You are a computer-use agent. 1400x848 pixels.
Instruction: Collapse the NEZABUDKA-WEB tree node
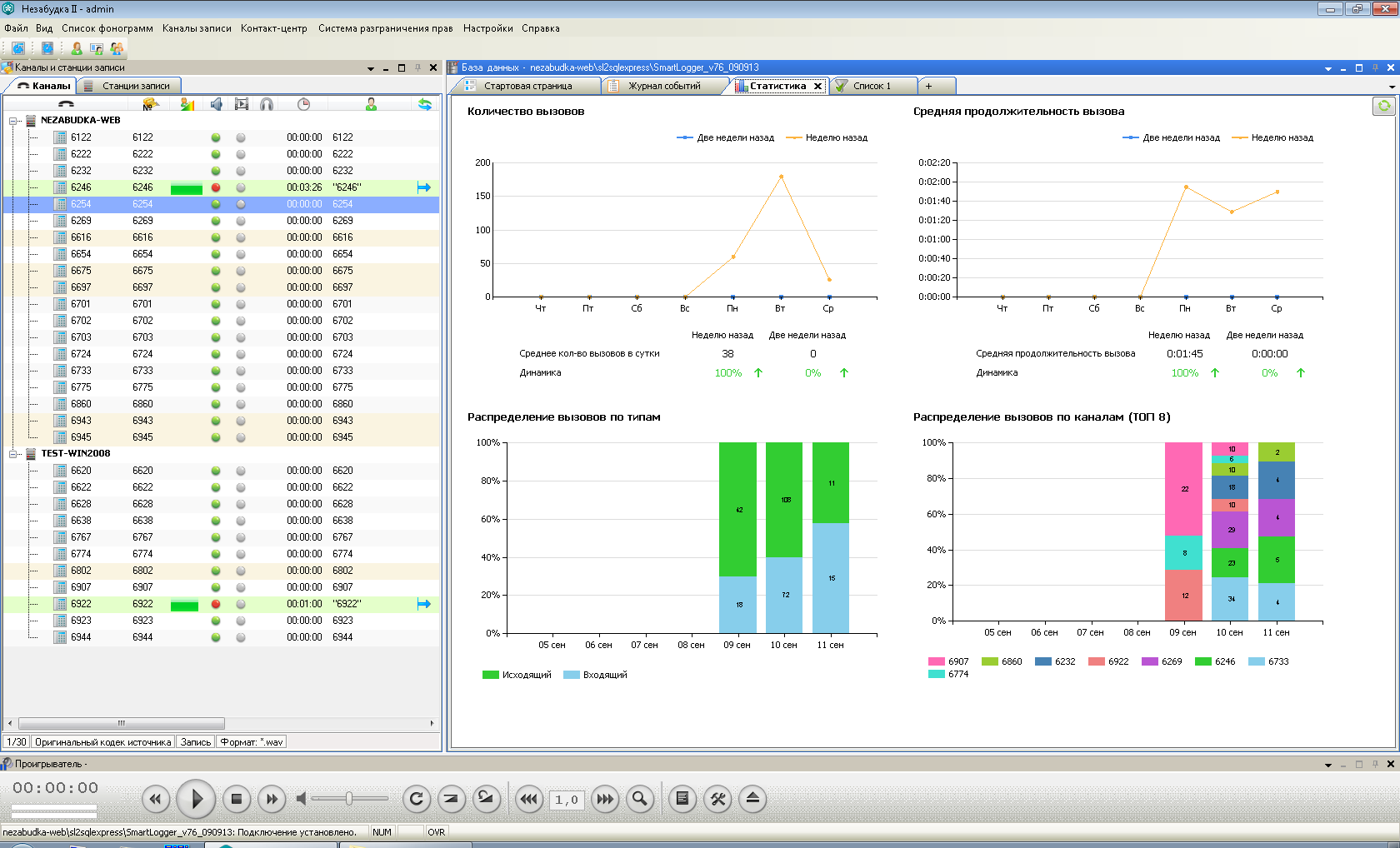click(13, 121)
